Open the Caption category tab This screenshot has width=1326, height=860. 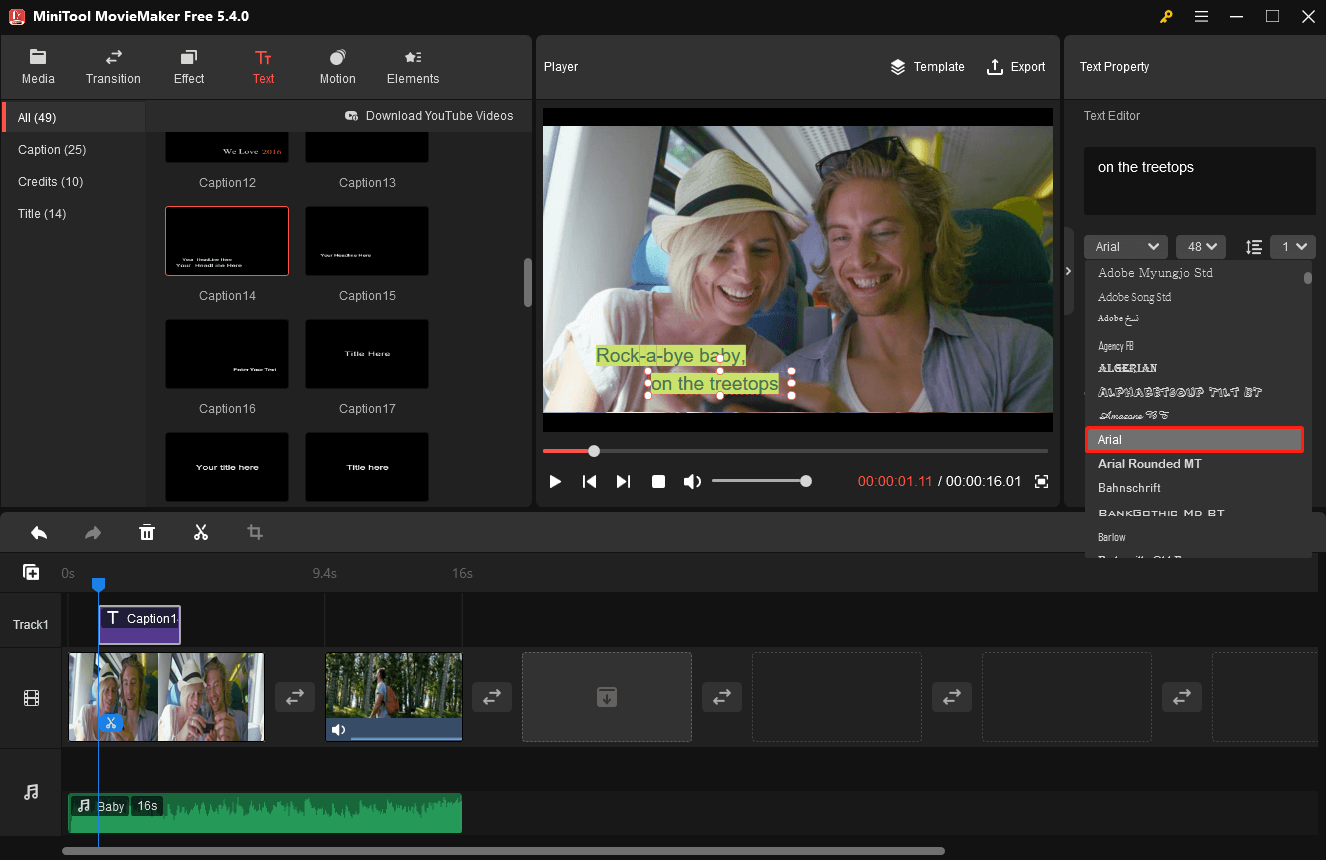[51, 149]
